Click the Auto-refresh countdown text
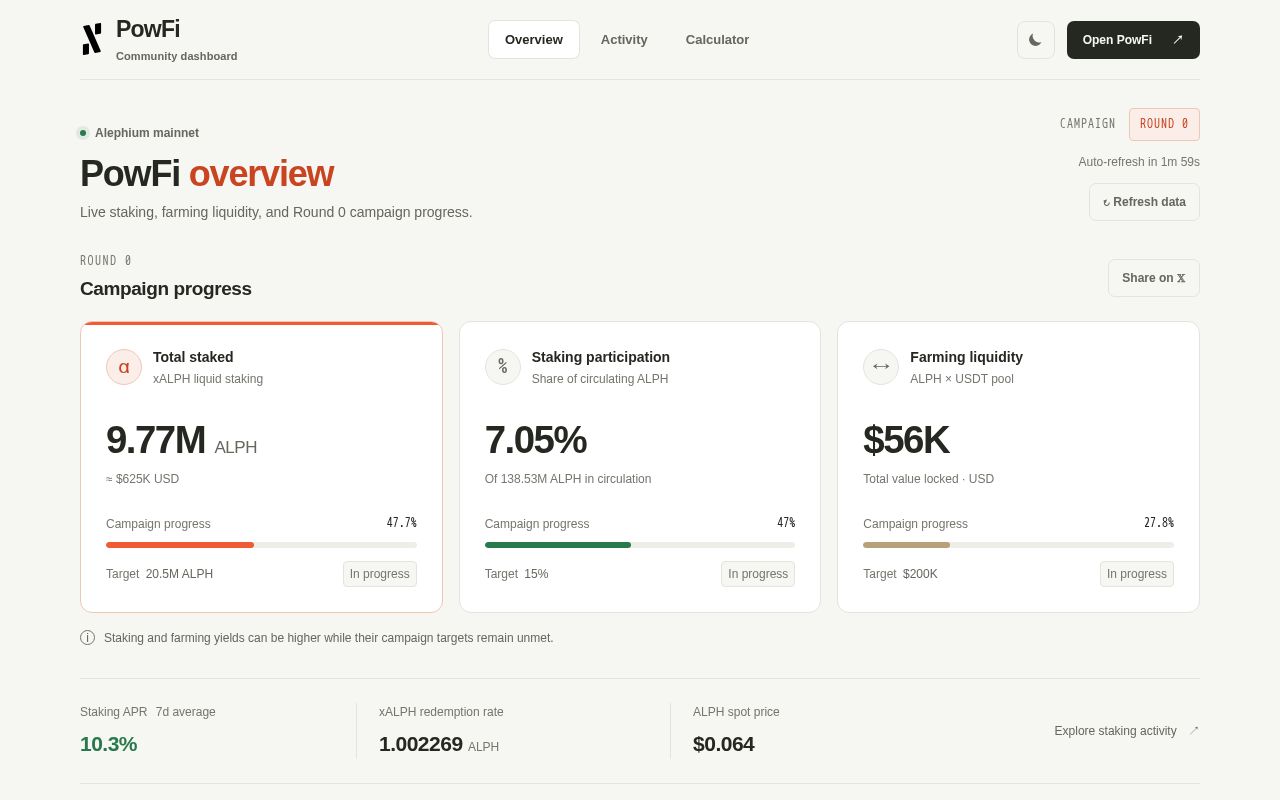The image size is (1280, 800). tap(1139, 162)
